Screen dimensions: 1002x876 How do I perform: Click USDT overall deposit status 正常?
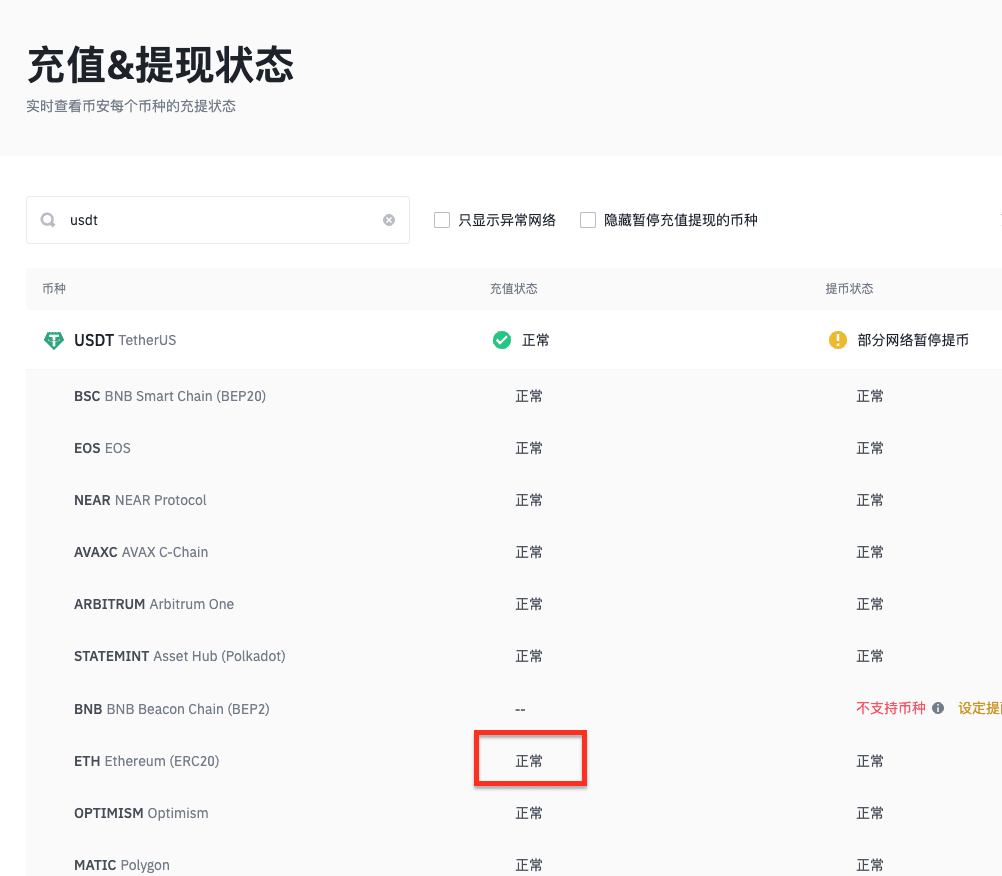(x=536, y=340)
